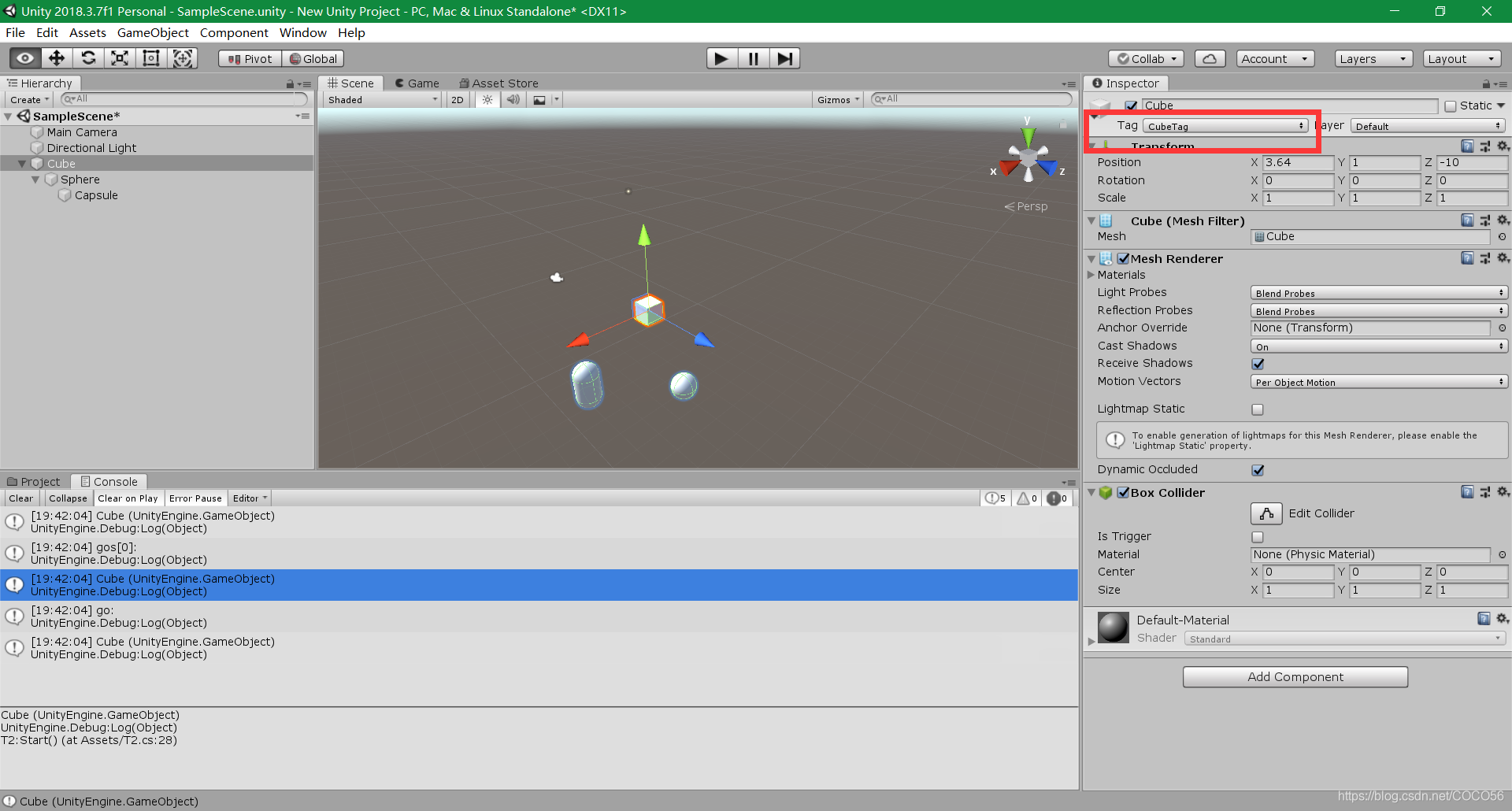The image size is (1512, 811).
Task: Switch to the Game tab
Action: pos(417,83)
